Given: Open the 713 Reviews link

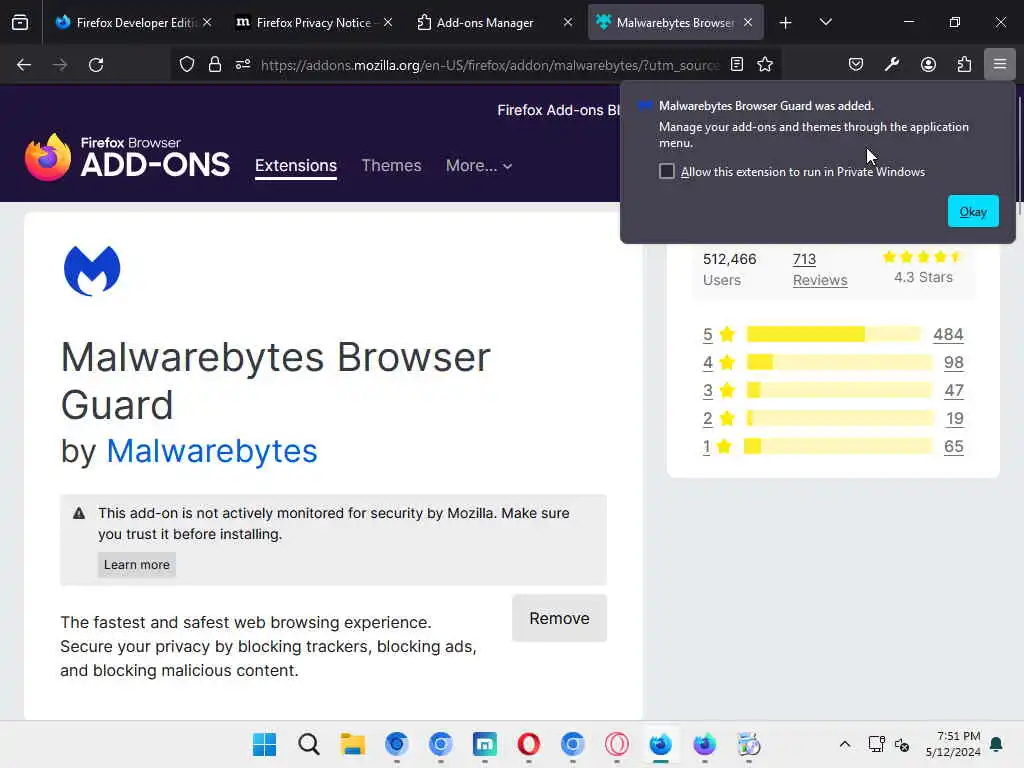Looking at the screenshot, I should (820, 270).
